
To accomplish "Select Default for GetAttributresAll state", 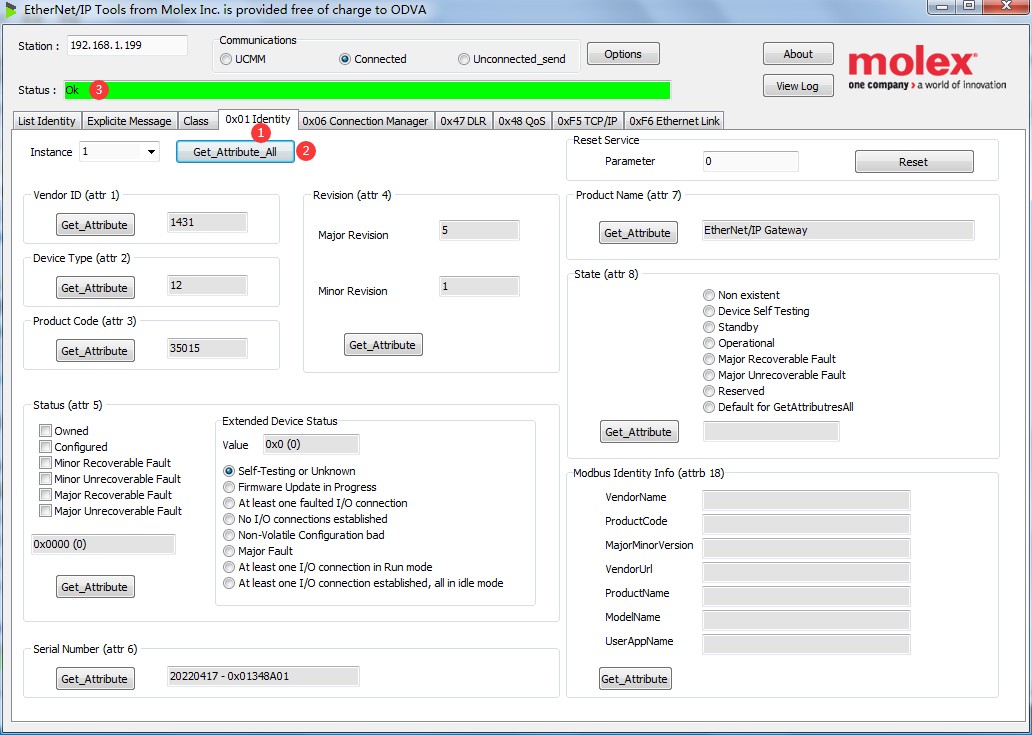I will tap(709, 407).
